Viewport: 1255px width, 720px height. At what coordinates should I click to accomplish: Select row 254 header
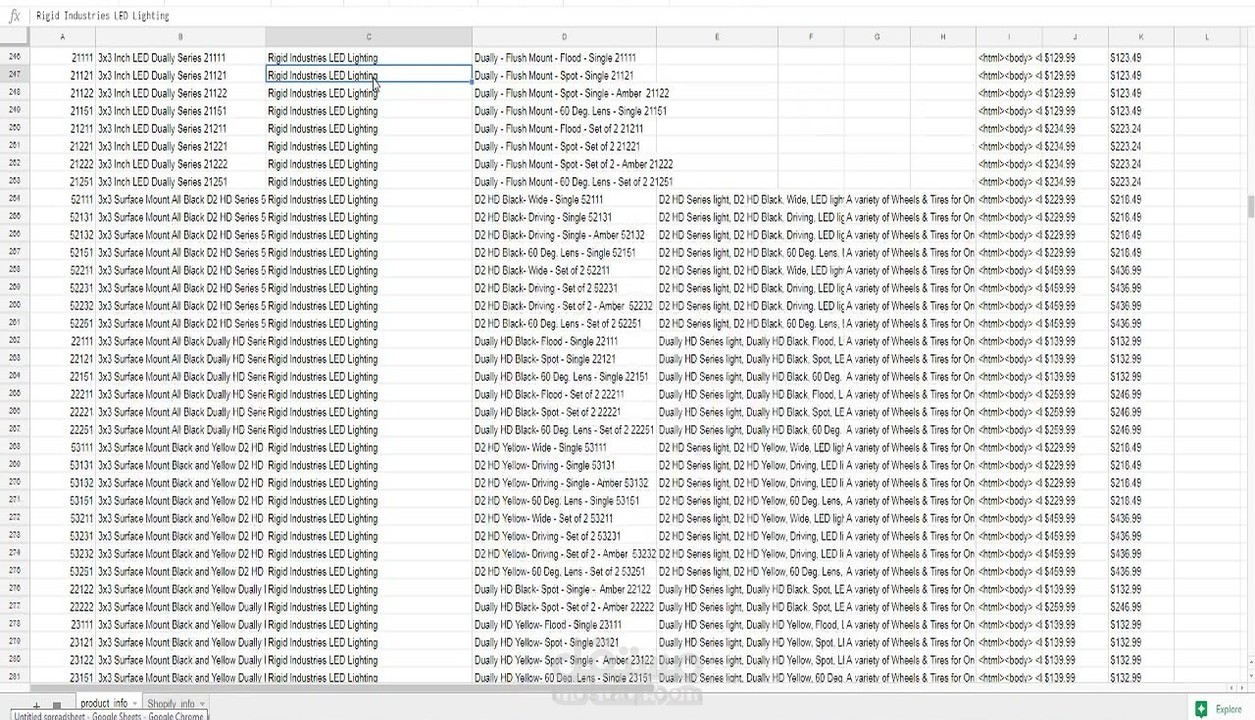pyautogui.click(x=15, y=199)
